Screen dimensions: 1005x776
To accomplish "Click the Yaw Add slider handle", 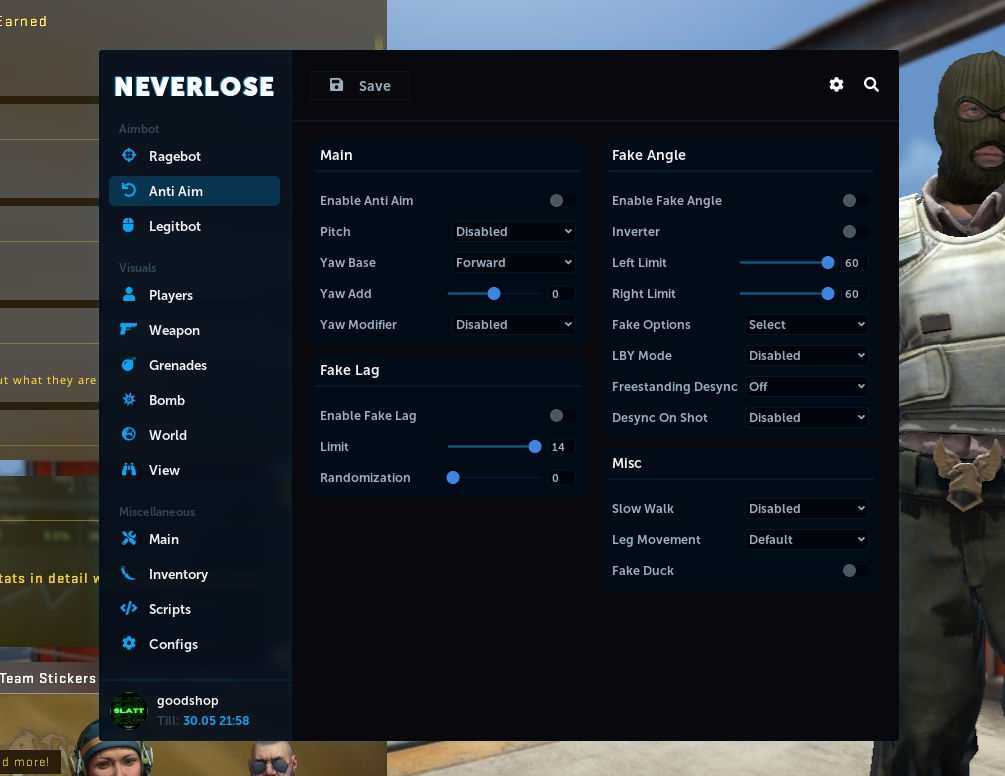I will click(494, 294).
